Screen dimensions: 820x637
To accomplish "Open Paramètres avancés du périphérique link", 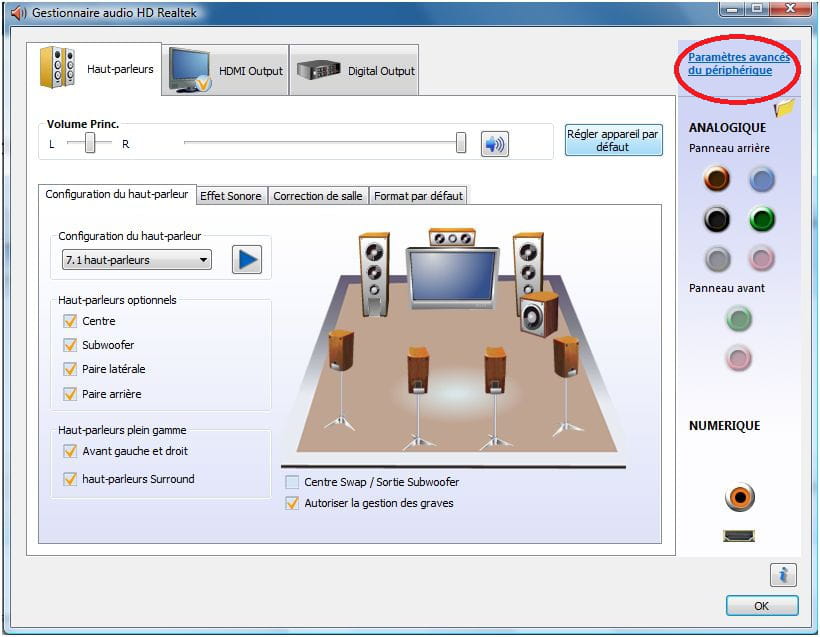I will click(x=738, y=64).
